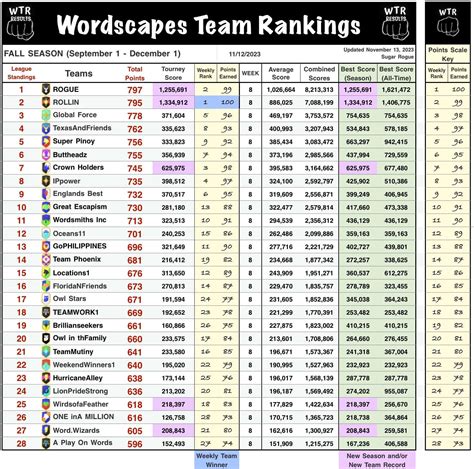Click ROGUE's all-time best score 1,621,472

[x=396, y=90]
